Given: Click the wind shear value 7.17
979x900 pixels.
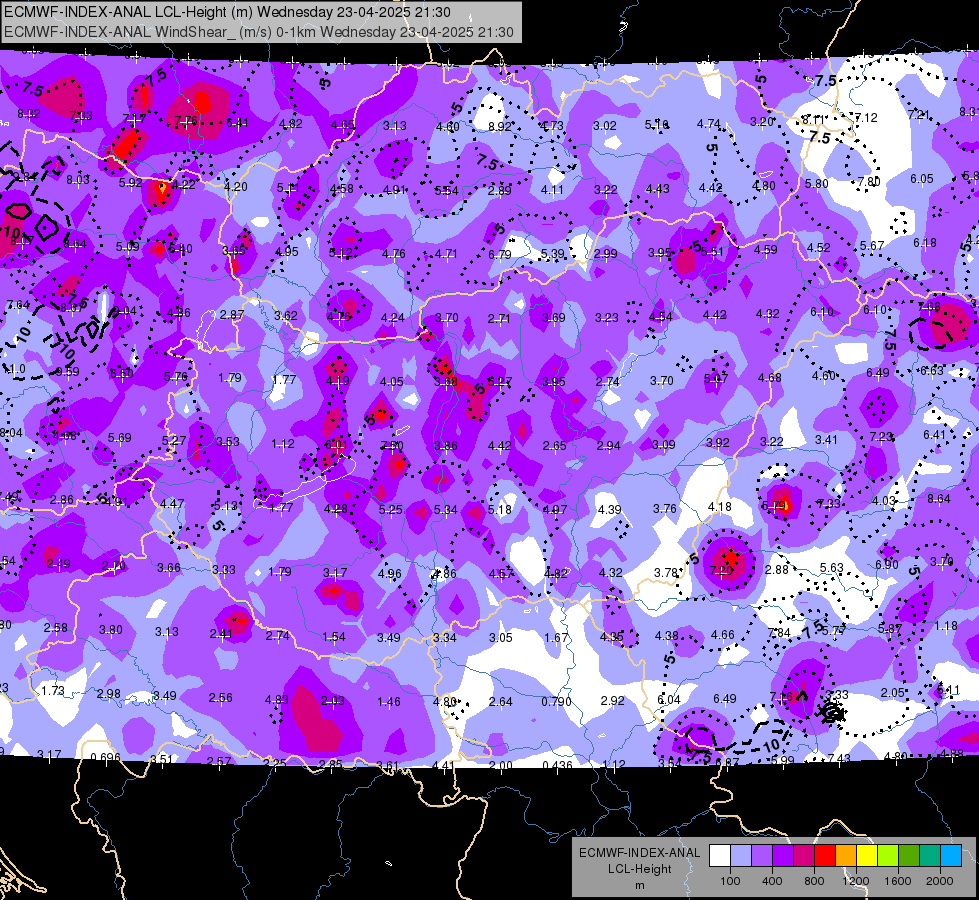Looking at the screenshot, I should (x=134, y=118).
